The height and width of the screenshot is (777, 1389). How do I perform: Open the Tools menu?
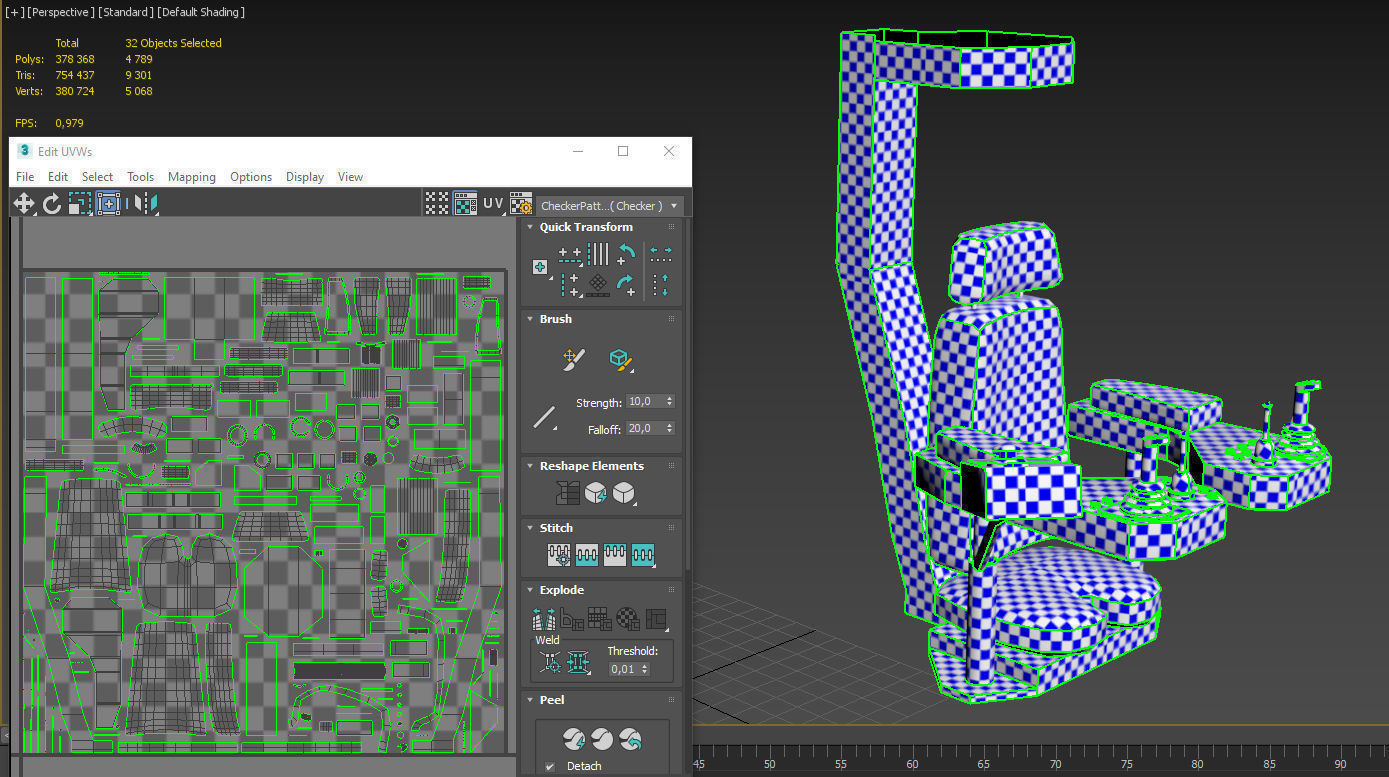point(140,177)
